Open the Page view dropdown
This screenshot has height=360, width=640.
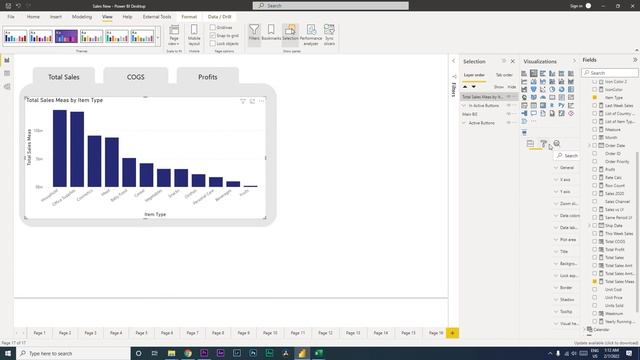[x=174, y=34]
